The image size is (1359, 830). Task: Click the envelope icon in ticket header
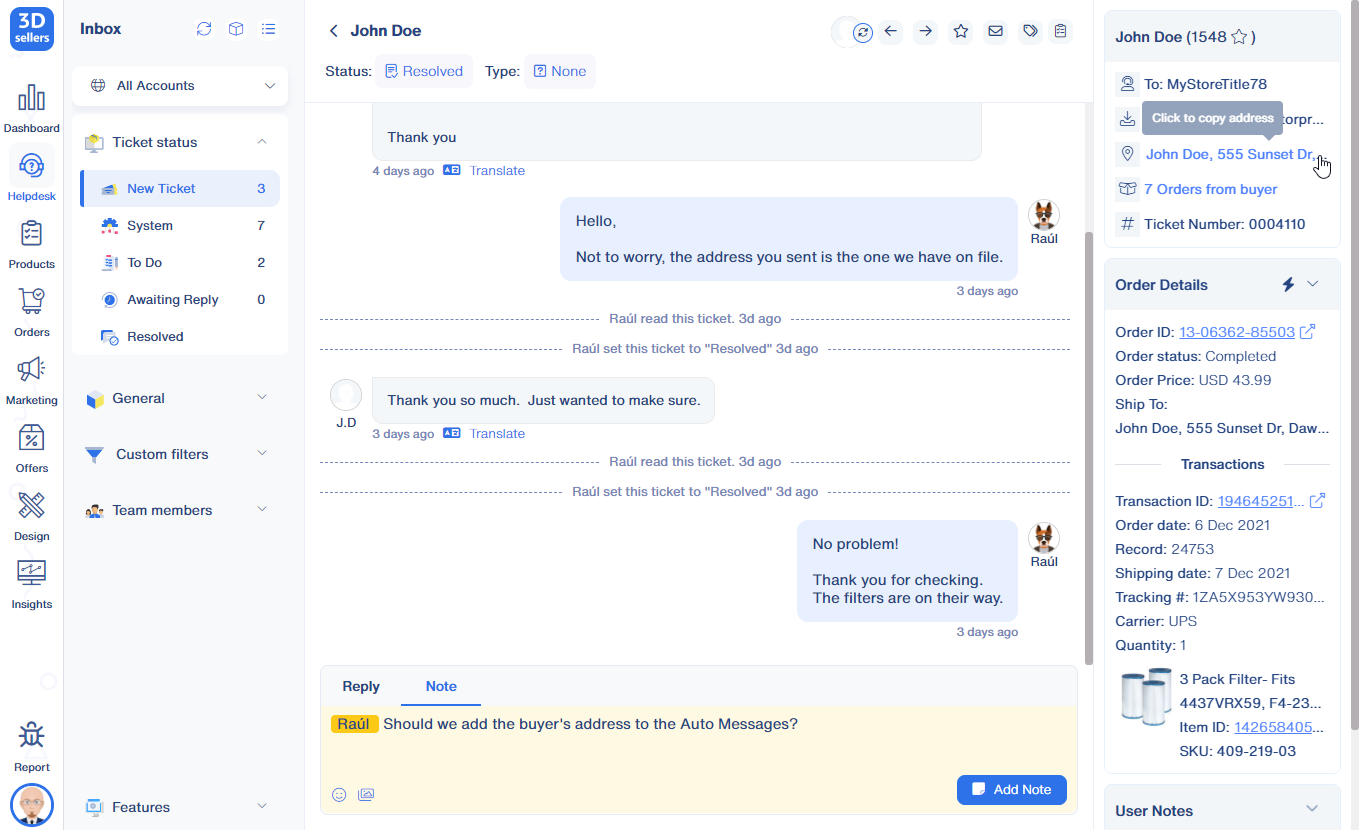pyautogui.click(x=995, y=31)
